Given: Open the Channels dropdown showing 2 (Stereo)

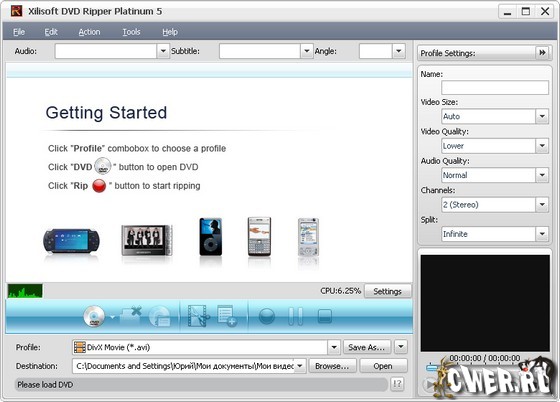Looking at the screenshot, I should click(x=542, y=205).
